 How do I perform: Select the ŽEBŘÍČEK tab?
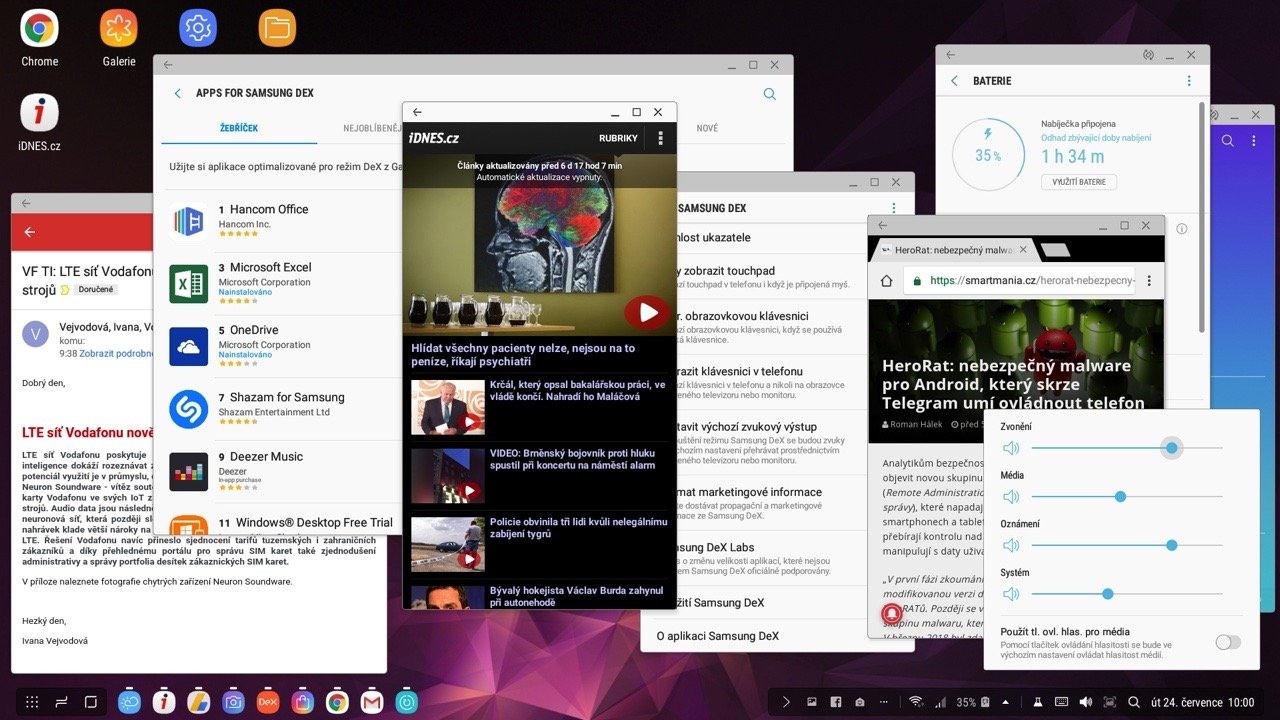pyautogui.click(x=239, y=129)
